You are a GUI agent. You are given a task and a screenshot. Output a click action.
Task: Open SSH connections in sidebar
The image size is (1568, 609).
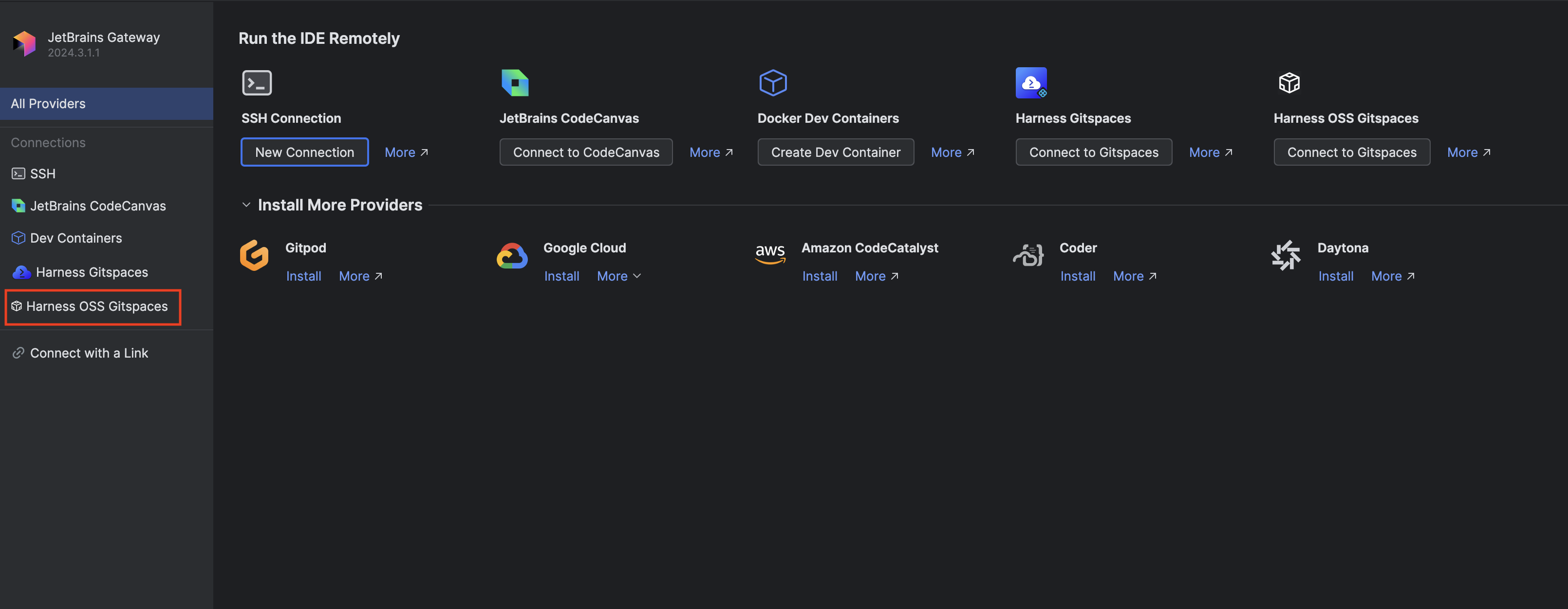pos(43,174)
